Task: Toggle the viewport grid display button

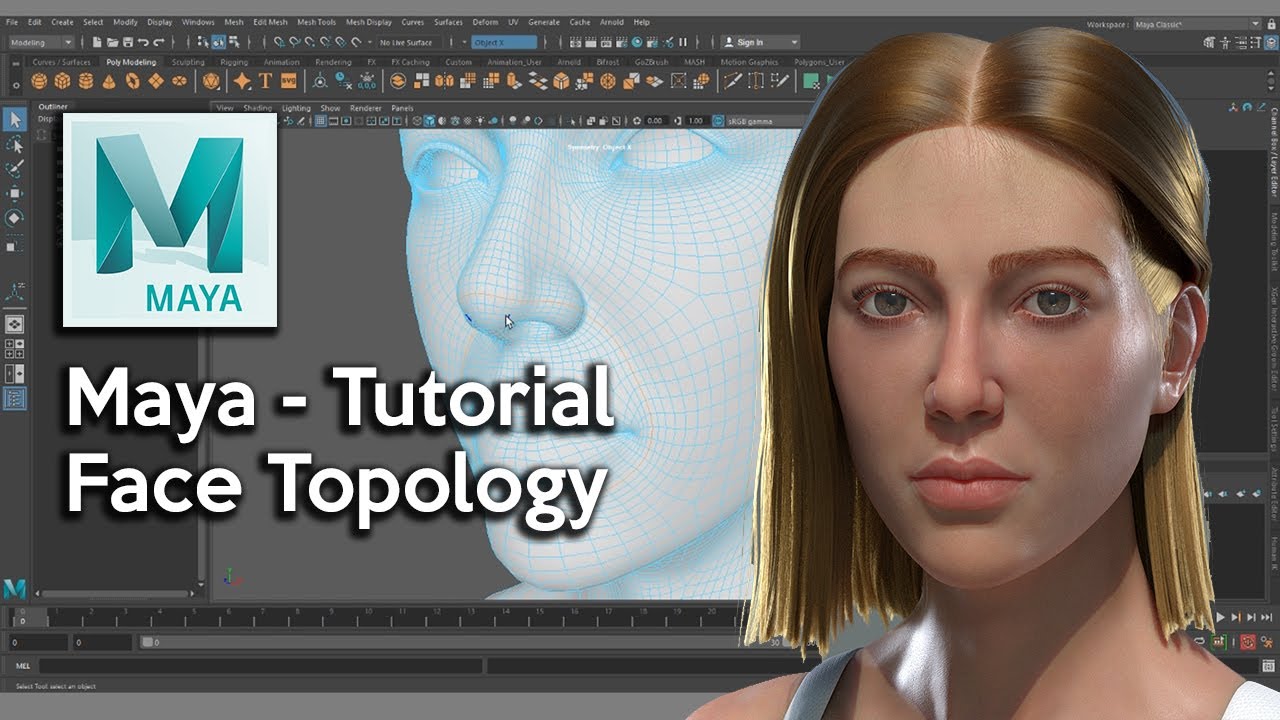Action: click(320, 121)
